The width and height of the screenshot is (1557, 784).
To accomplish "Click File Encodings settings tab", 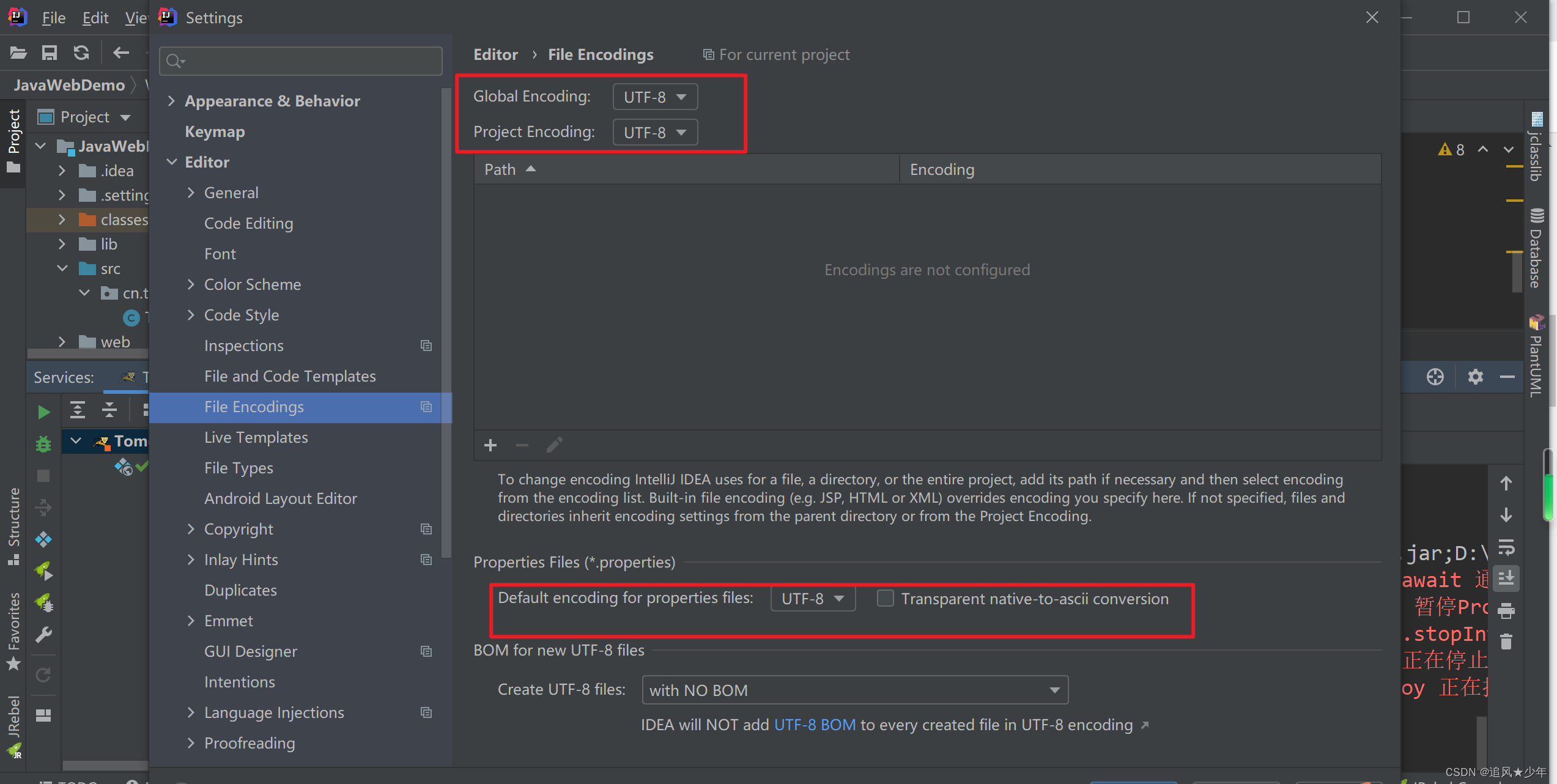I will (257, 406).
